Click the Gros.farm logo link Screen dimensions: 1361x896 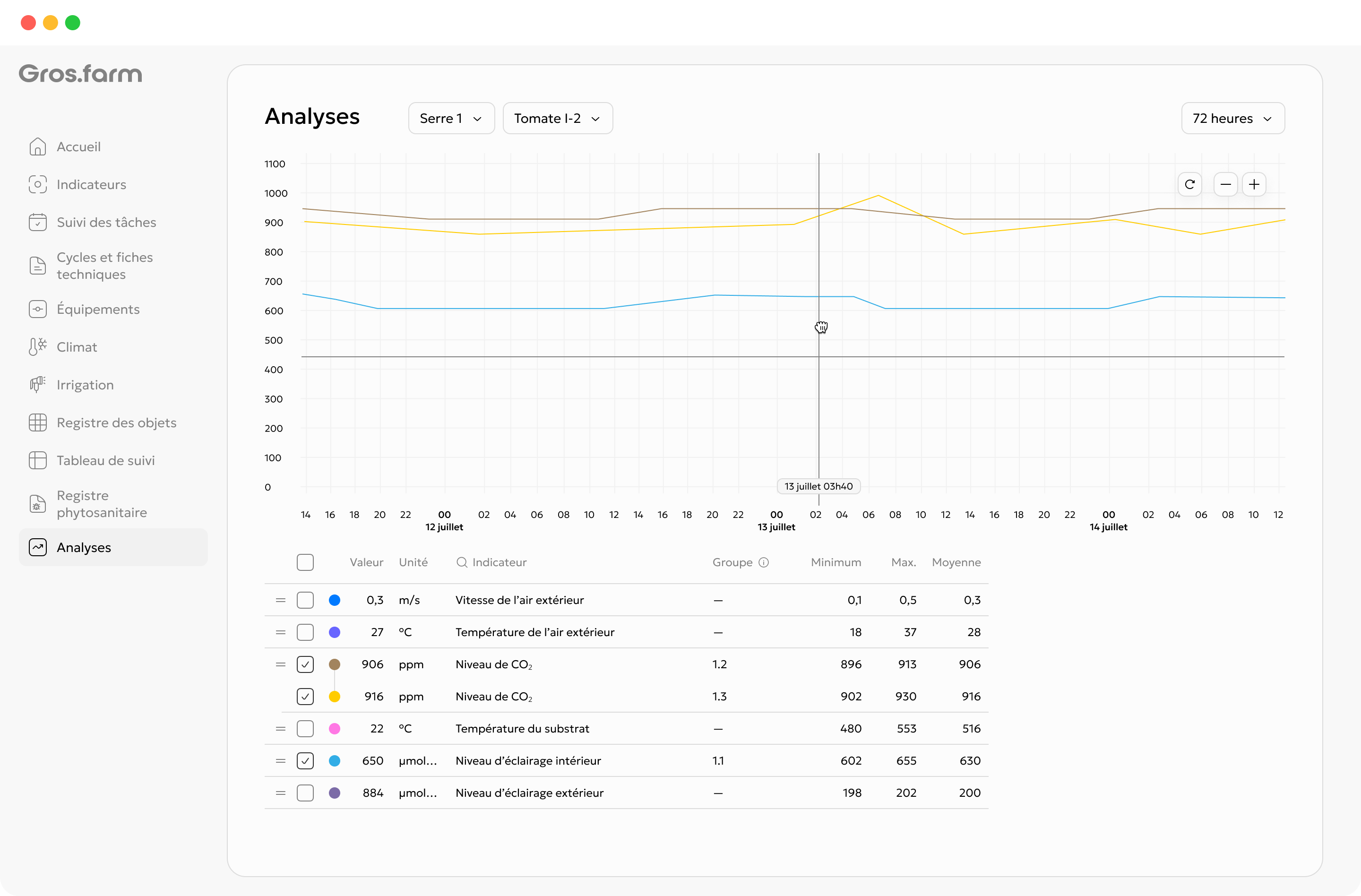pos(81,74)
